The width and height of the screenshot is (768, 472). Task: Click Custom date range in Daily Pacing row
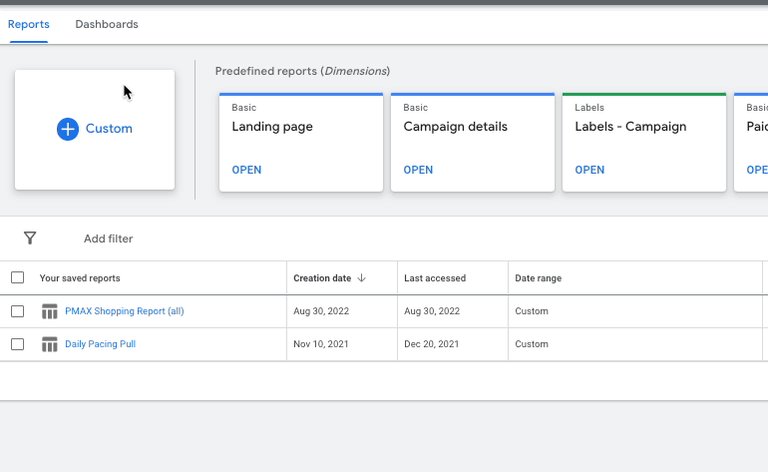(531, 344)
